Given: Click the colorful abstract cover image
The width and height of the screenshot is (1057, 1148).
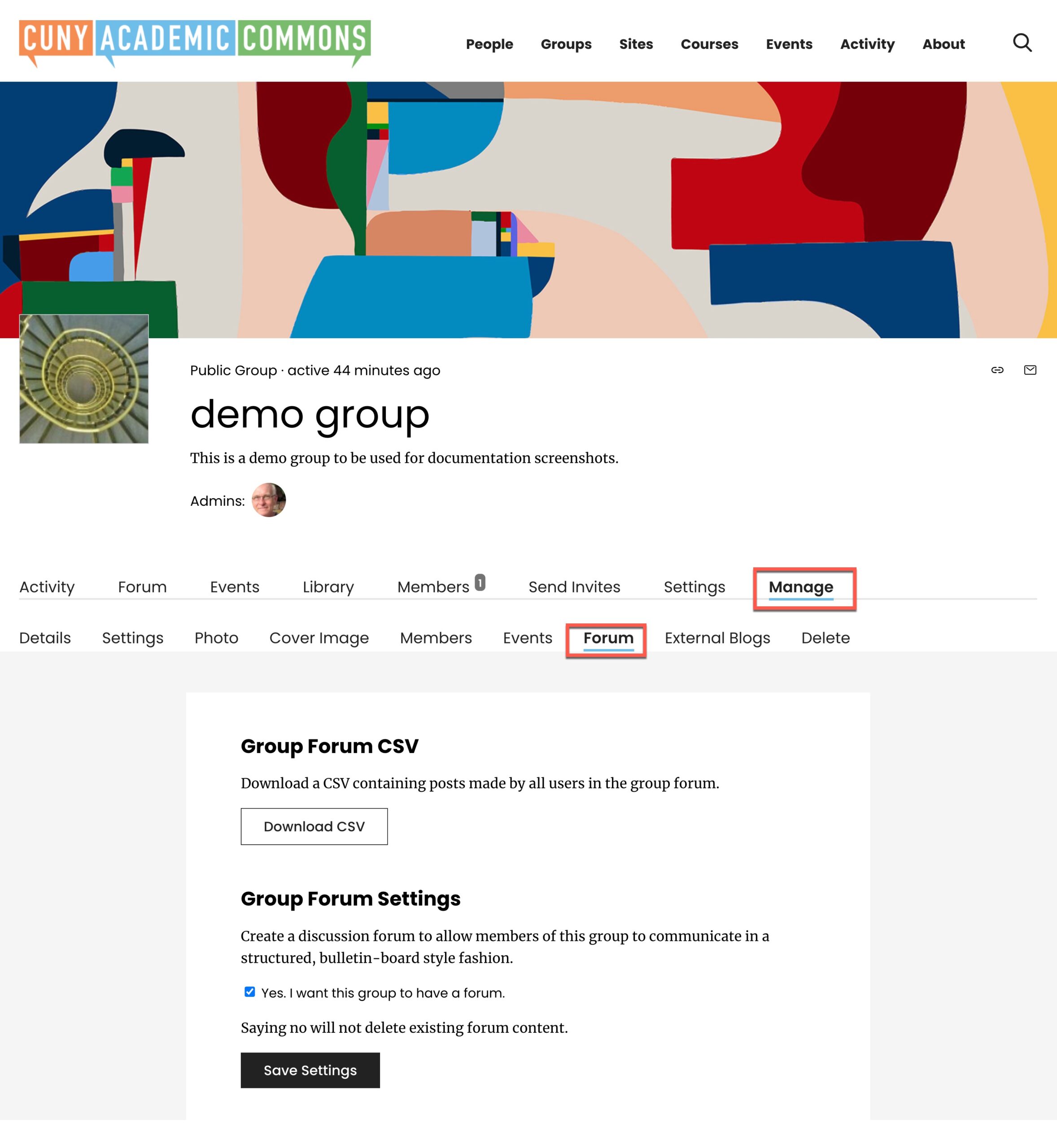Looking at the screenshot, I should coord(528,209).
